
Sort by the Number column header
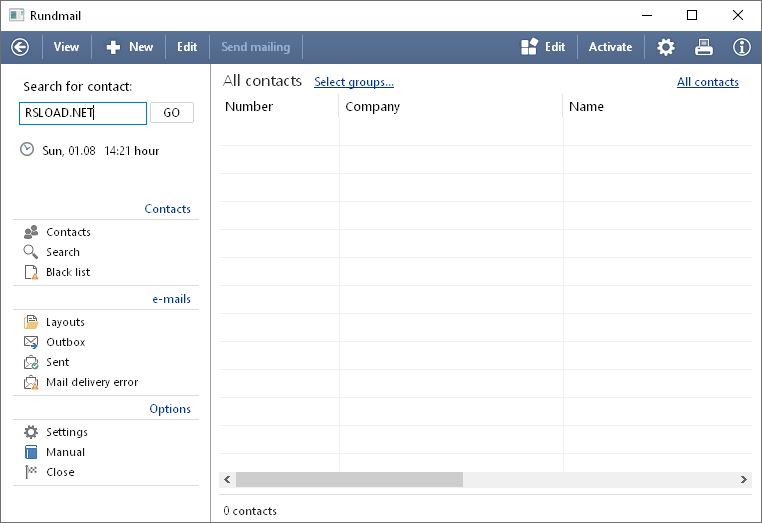coord(249,106)
